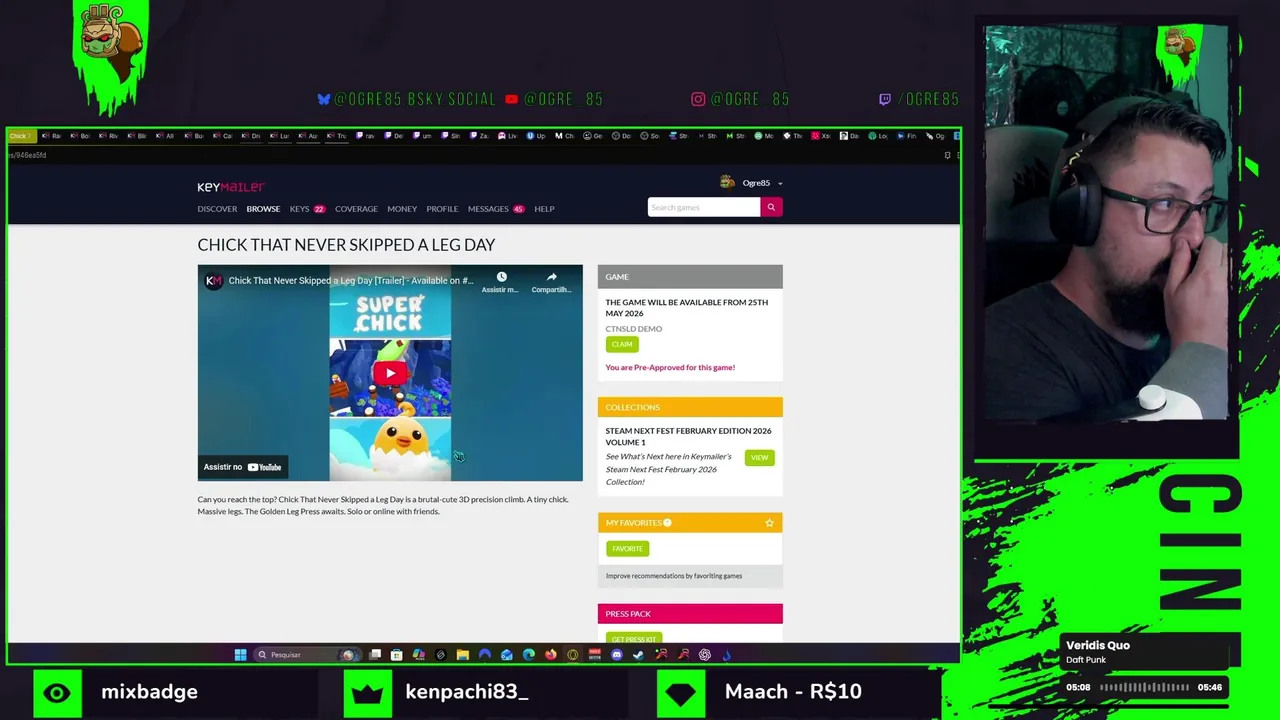Click the bookmark icon in the address bar
The width and height of the screenshot is (1280, 720).
coord(947,155)
